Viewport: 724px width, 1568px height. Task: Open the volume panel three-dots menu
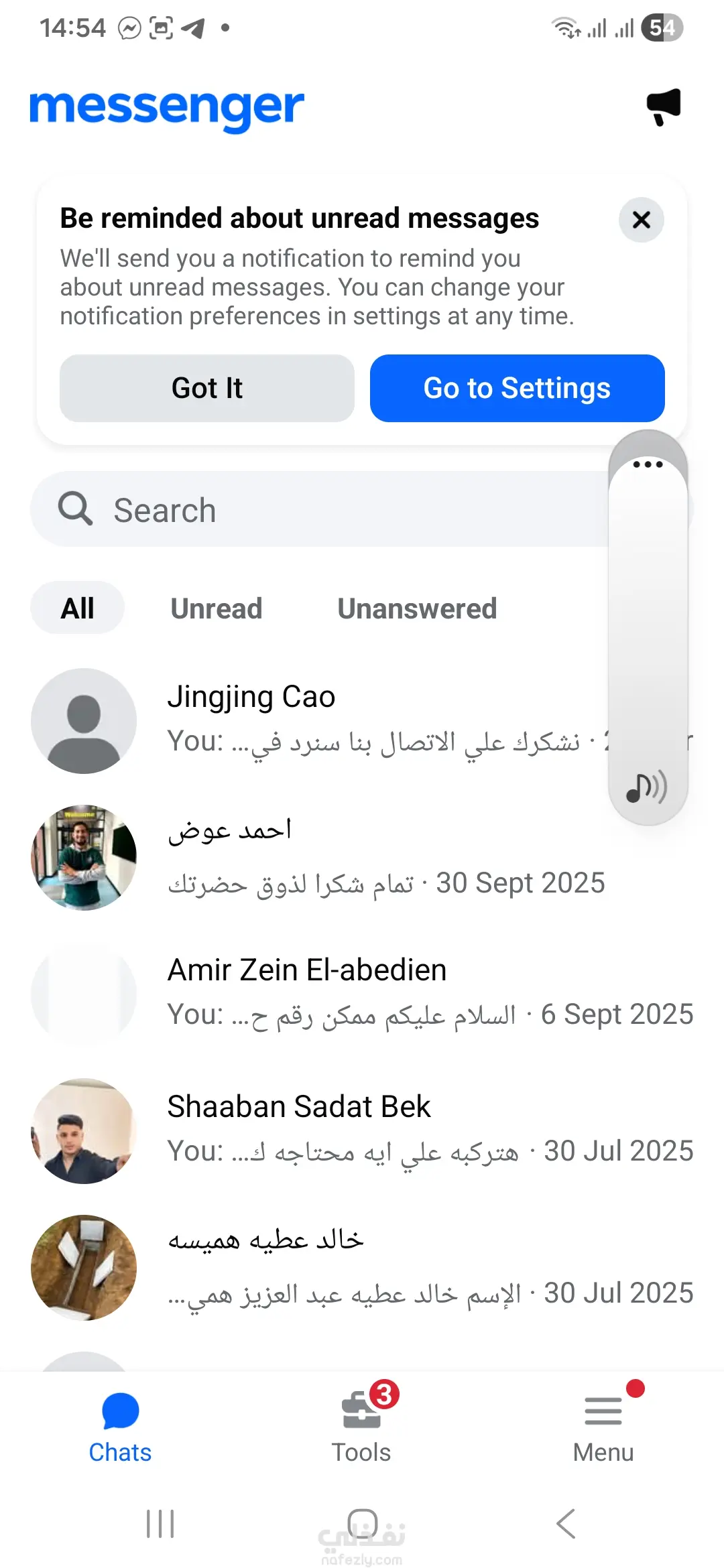click(648, 464)
